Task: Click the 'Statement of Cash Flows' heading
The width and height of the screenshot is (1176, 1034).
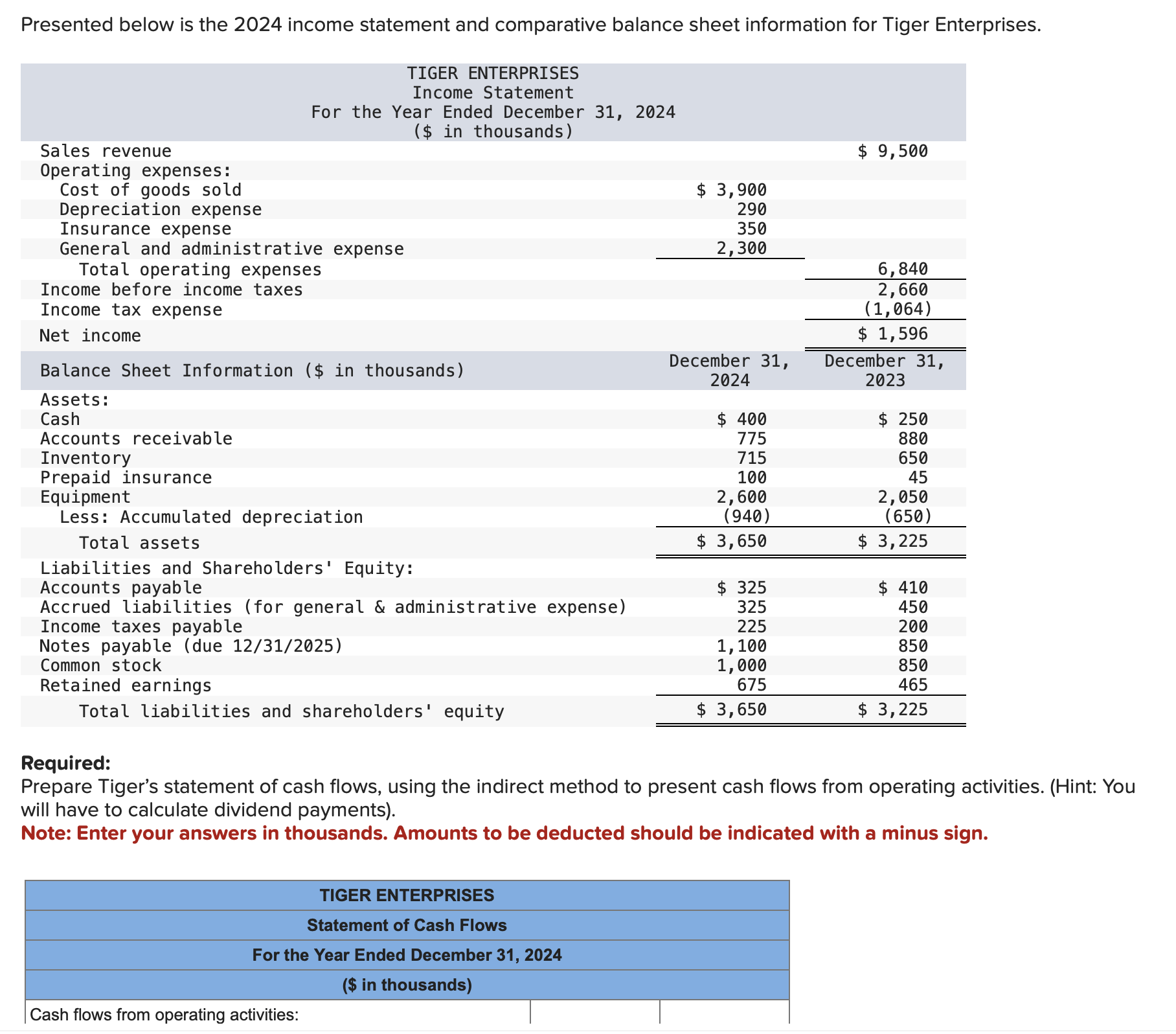Action: [407, 925]
